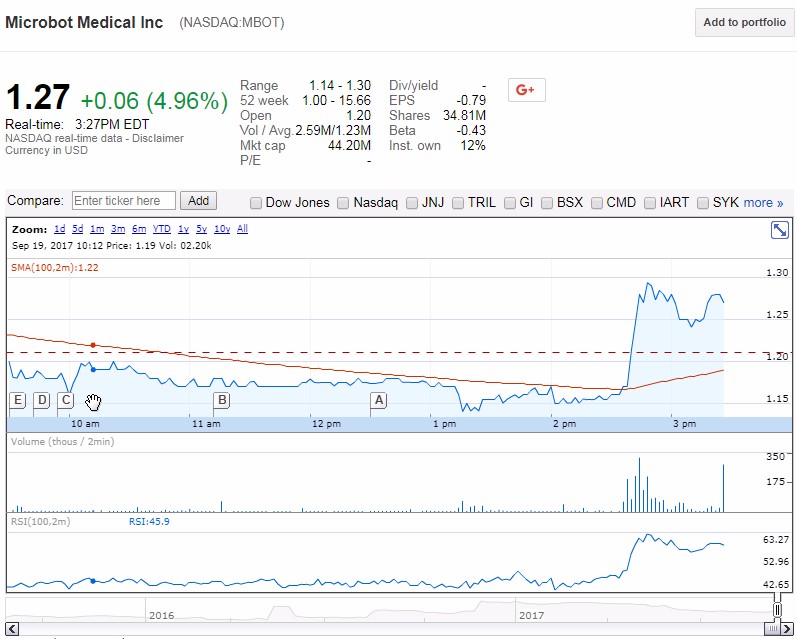Zoom chart to 1d
The width and height of the screenshot is (797, 639).
click(59, 229)
